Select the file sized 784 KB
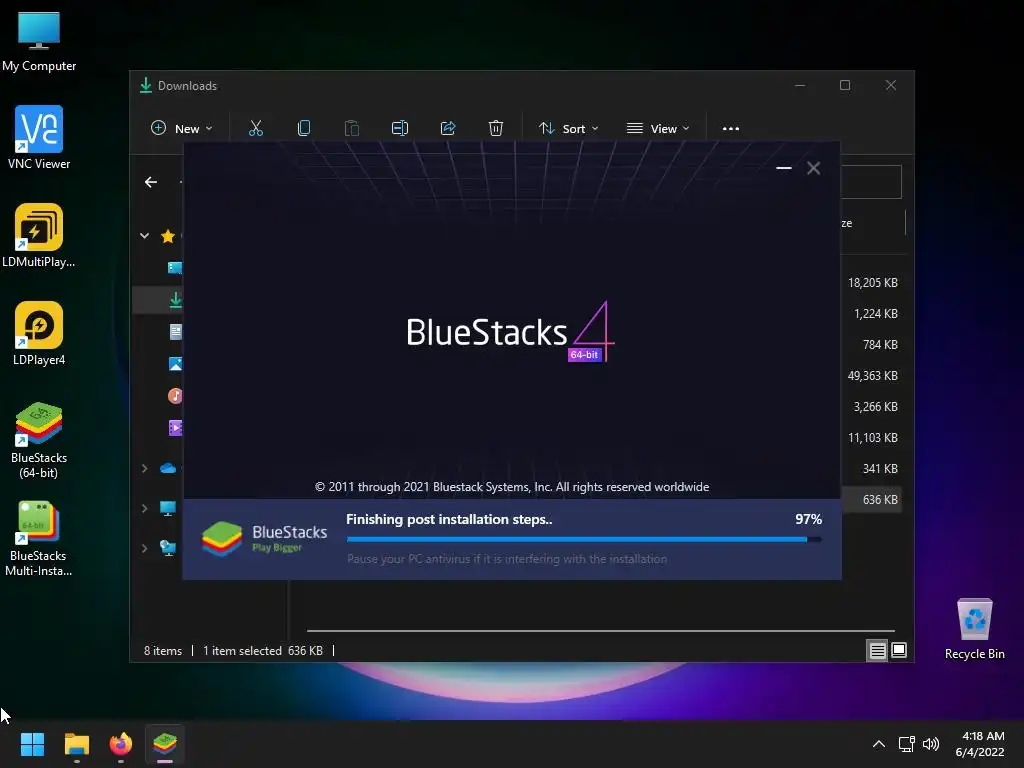 pyautogui.click(x=880, y=344)
